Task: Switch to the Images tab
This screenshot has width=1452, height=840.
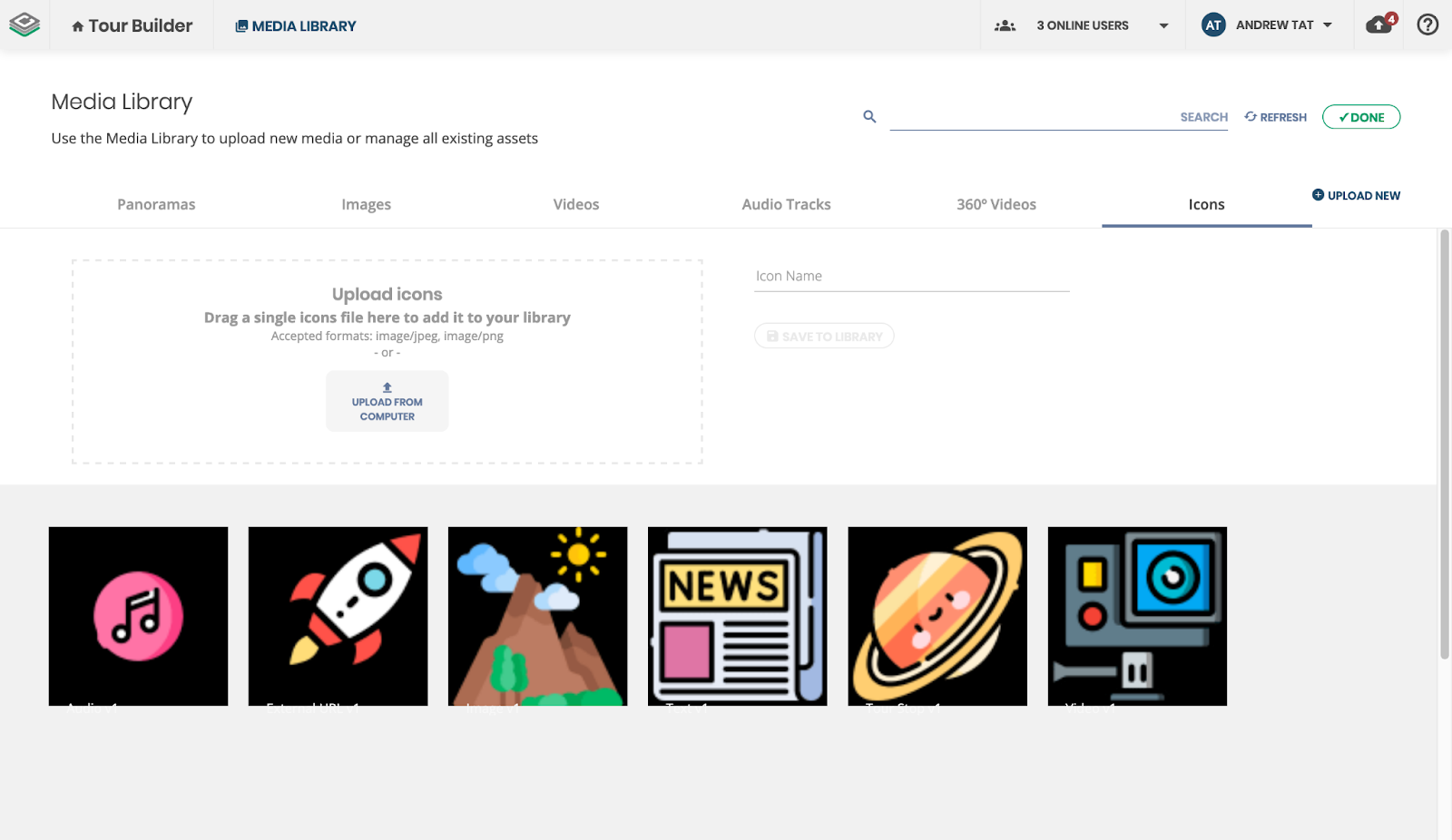Action: pyautogui.click(x=367, y=204)
